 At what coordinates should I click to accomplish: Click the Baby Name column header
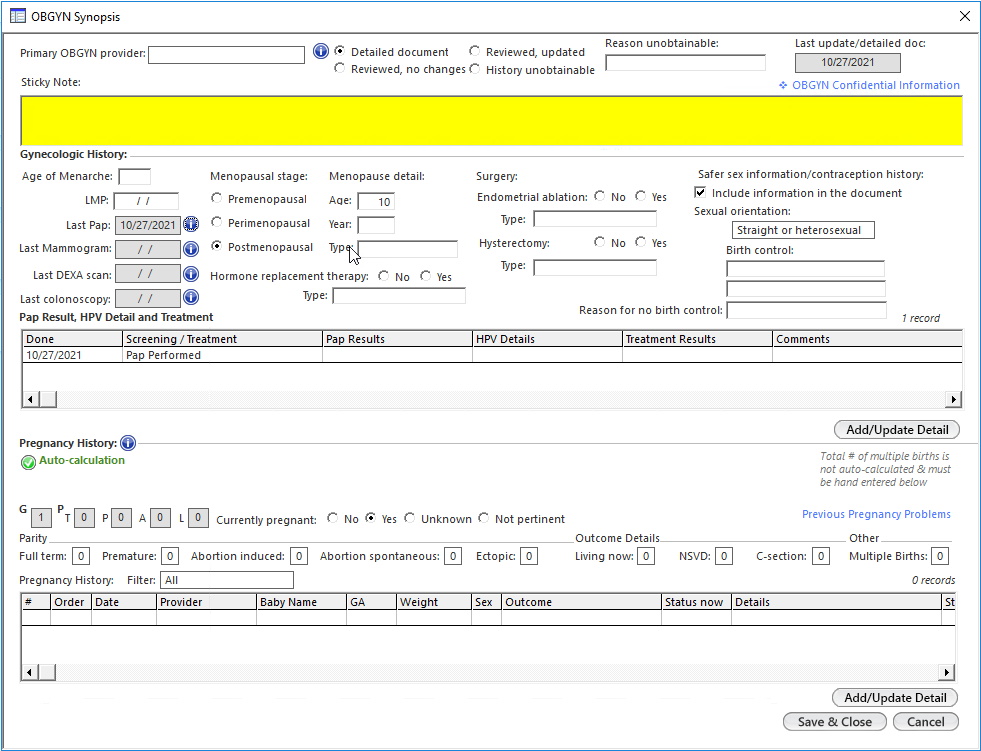tap(301, 602)
